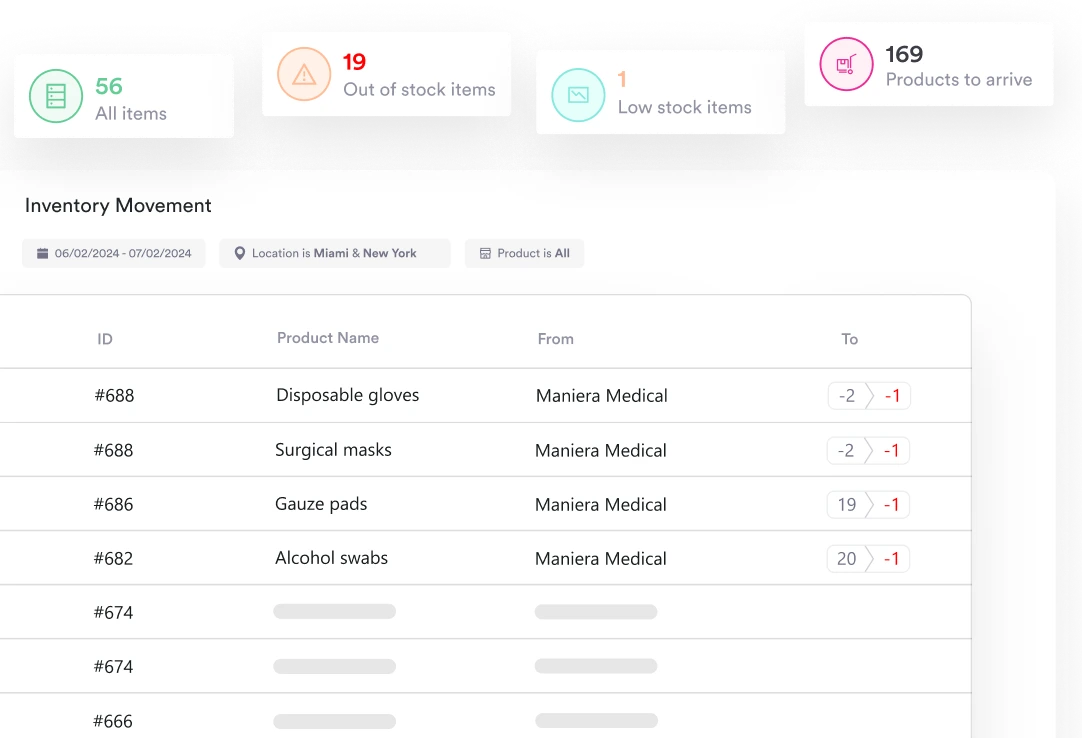The width and height of the screenshot is (1082, 738).
Task: Open the 169 Products to arrive card
Action: [928, 65]
